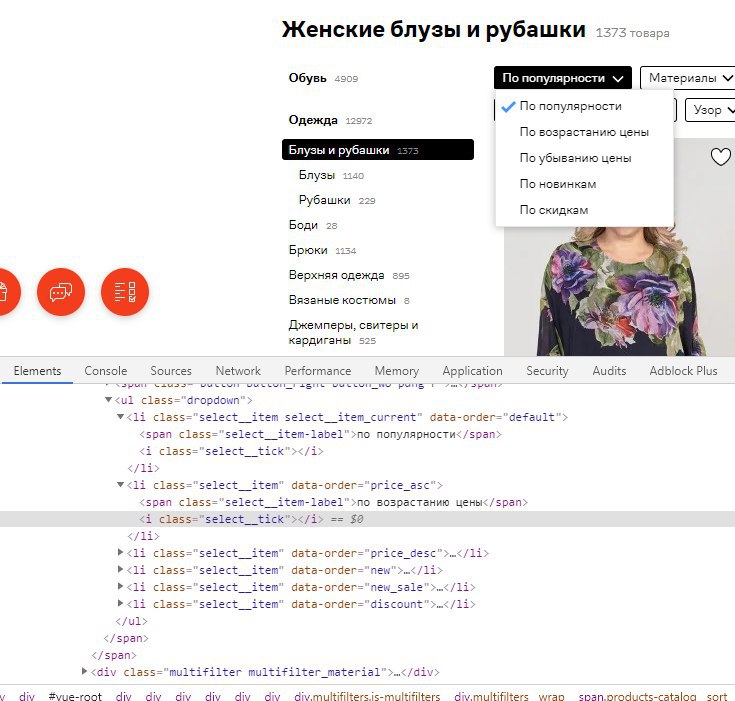Expand the div multifilter_material node
This screenshot has width=735, height=701.
pos(84,671)
